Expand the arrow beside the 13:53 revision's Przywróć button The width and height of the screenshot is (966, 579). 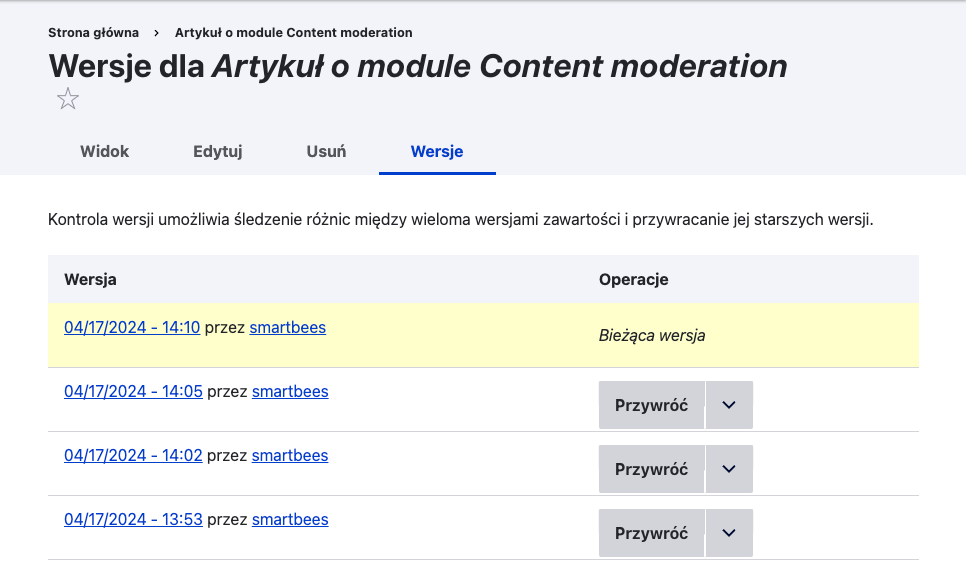pyautogui.click(x=729, y=532)
